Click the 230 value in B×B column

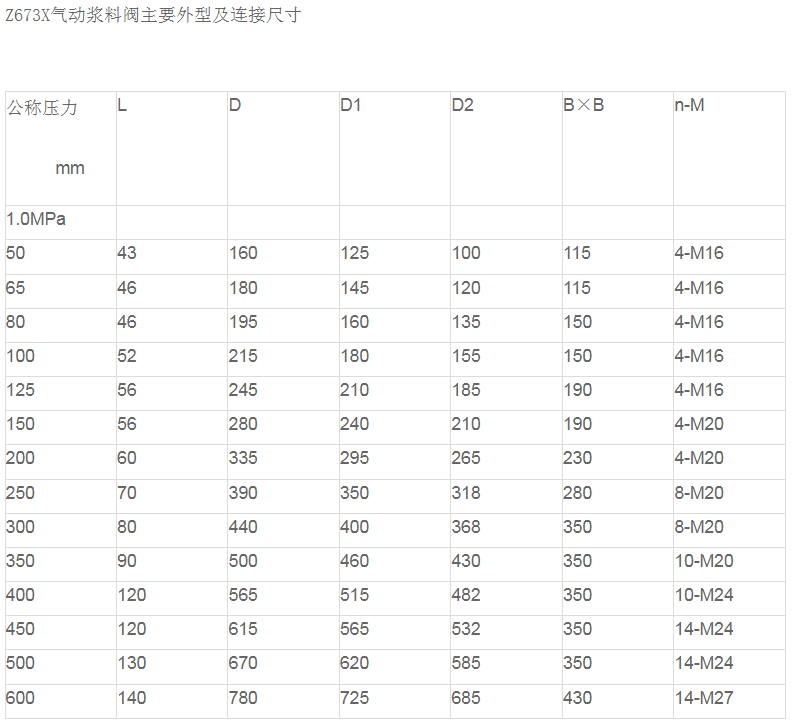(577, 458)
